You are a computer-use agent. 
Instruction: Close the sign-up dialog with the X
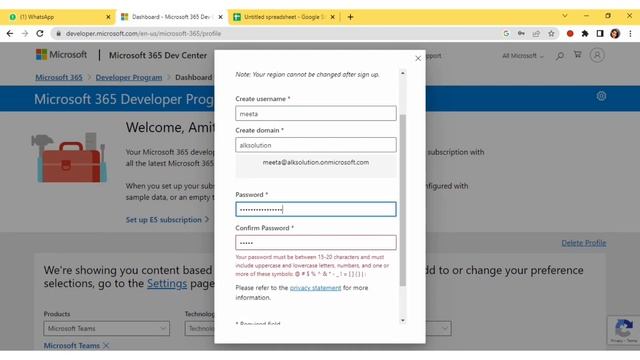(418, 58)
